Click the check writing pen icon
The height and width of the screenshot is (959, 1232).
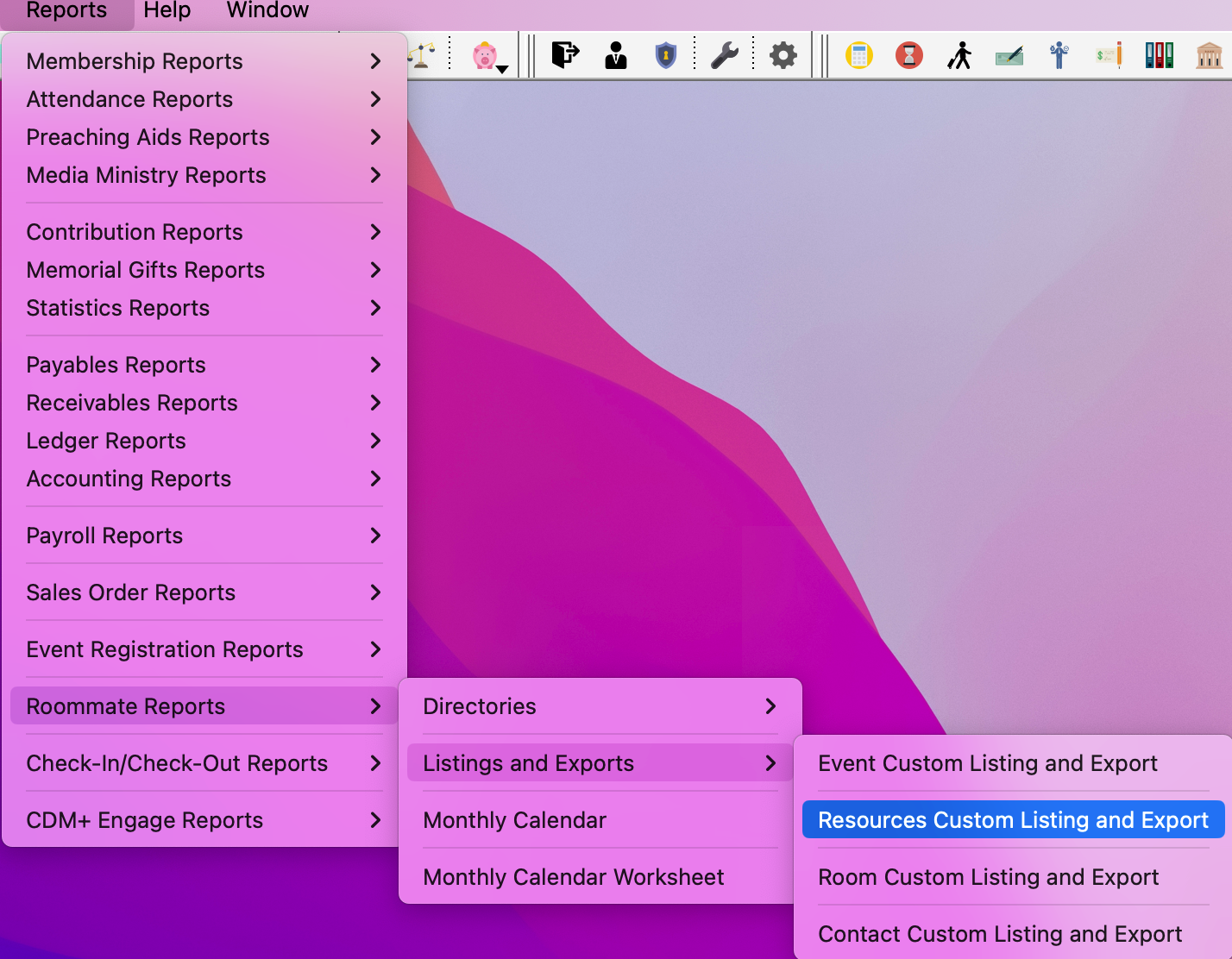coord(1009,56)
